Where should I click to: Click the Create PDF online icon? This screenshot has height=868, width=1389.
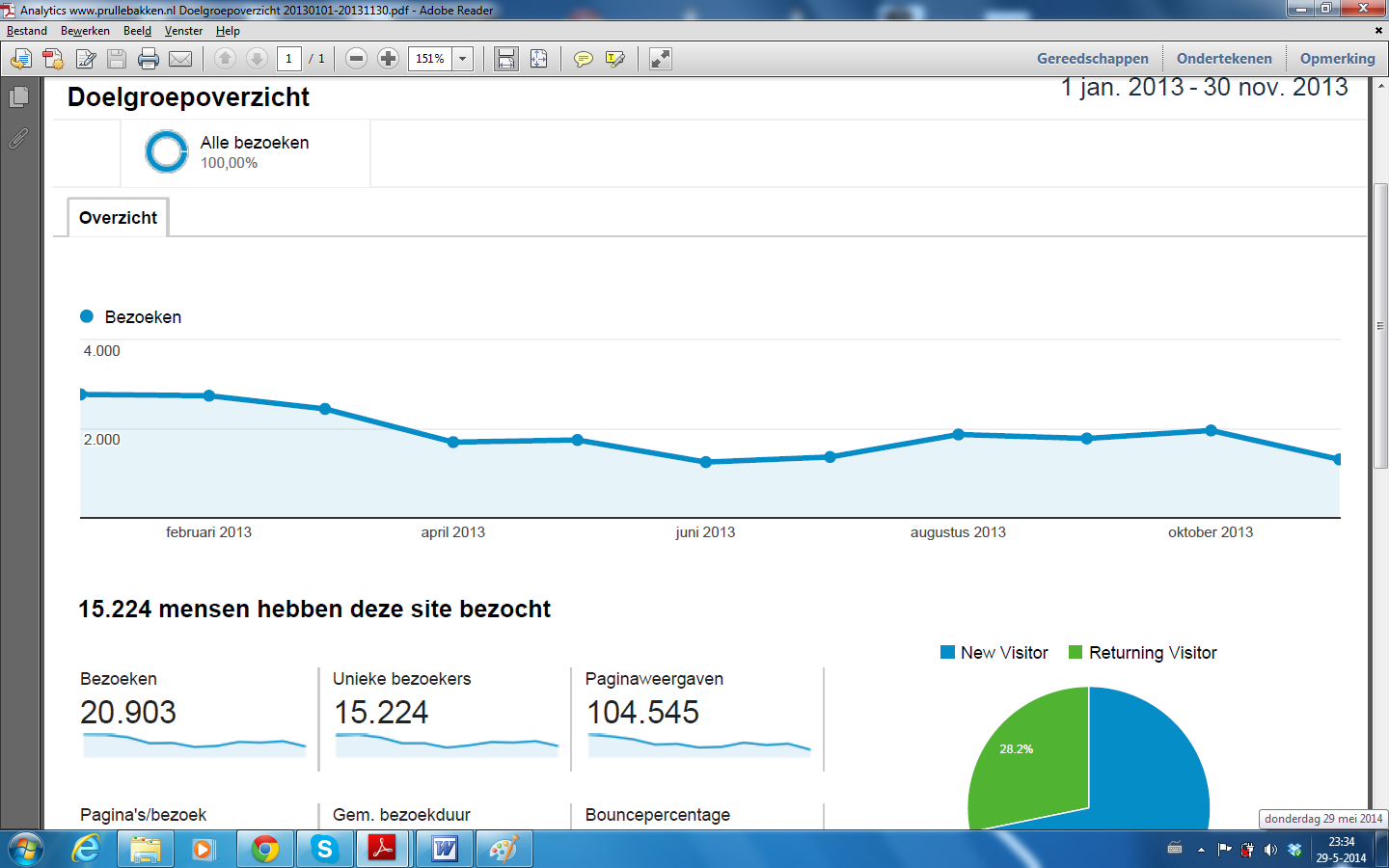(x=53, y=59)
